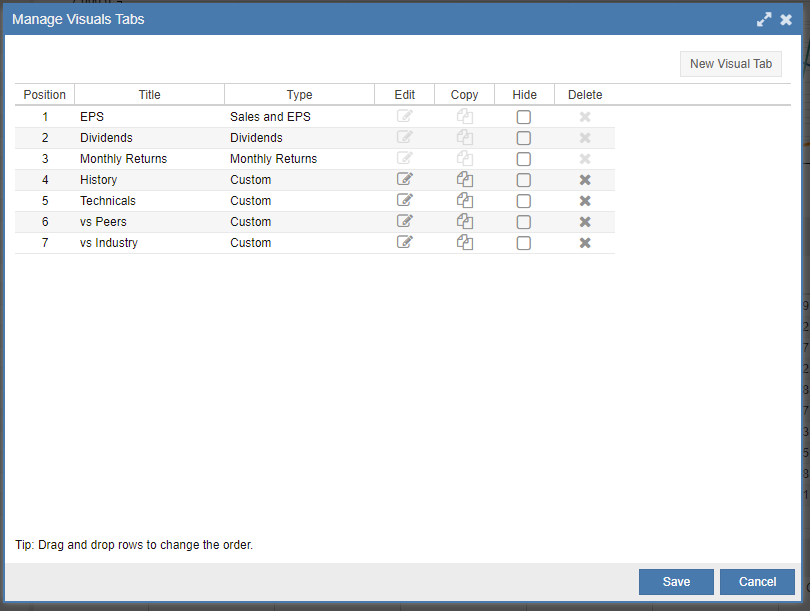This screenshot has height=611, width=810.
Task: Click the Custom type cell for vs Industry
Action: coord(300,243)
